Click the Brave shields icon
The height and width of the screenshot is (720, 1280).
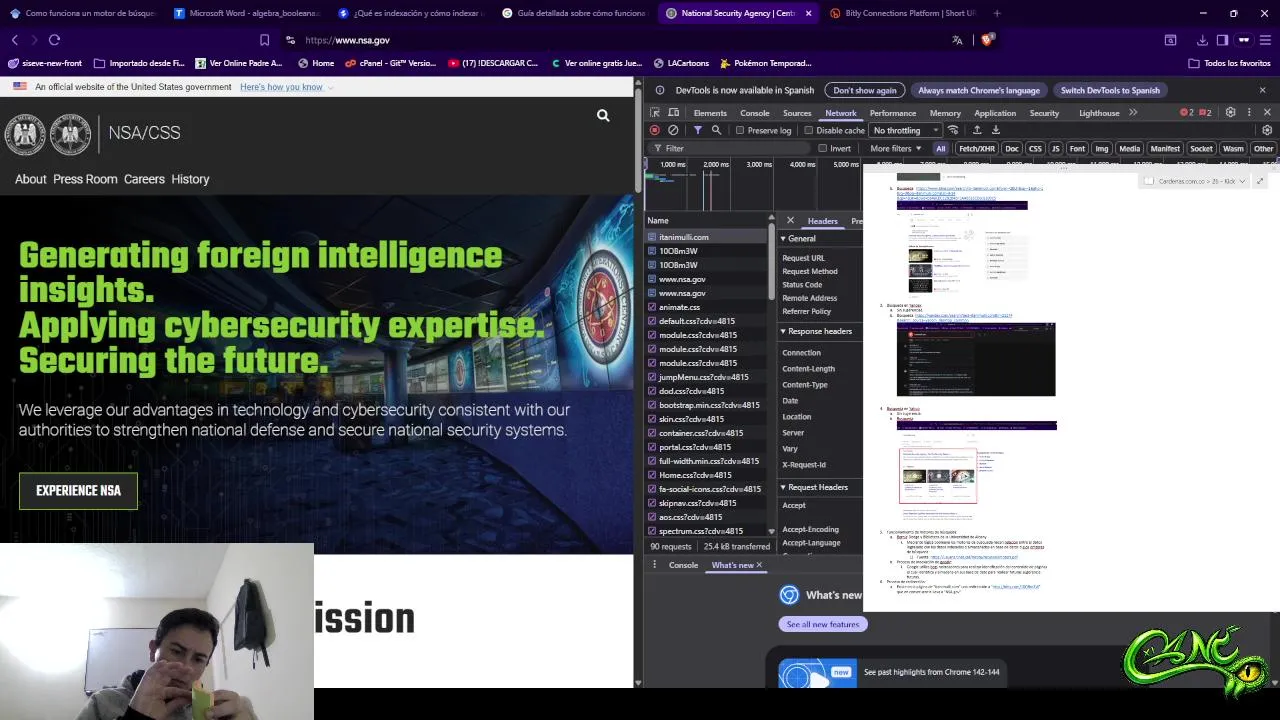point(987,40)
